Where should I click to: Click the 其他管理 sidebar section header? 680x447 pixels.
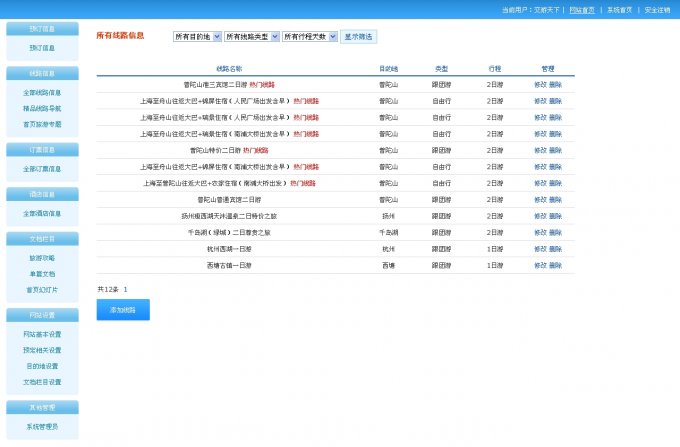click(42, 408)
